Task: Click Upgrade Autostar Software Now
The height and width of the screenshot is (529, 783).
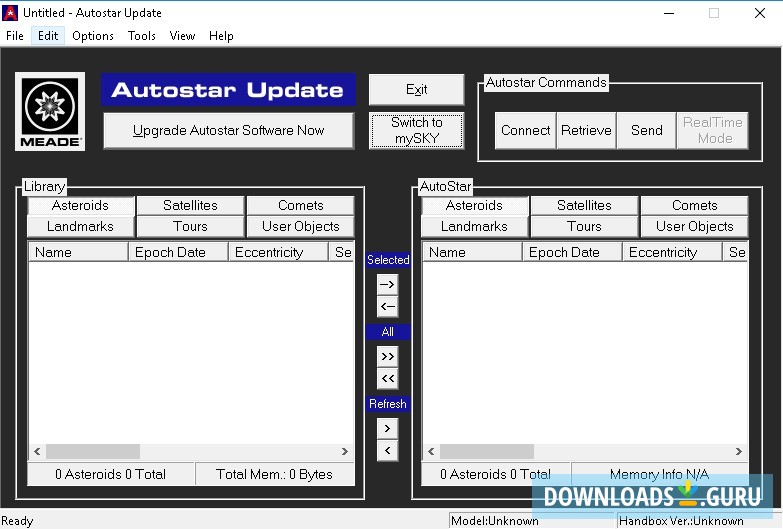Action: (229, 130)
